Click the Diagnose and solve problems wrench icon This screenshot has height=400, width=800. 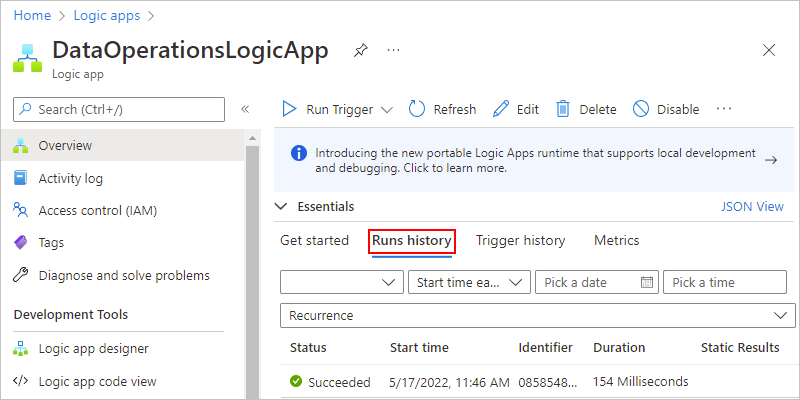pos(20,276)
